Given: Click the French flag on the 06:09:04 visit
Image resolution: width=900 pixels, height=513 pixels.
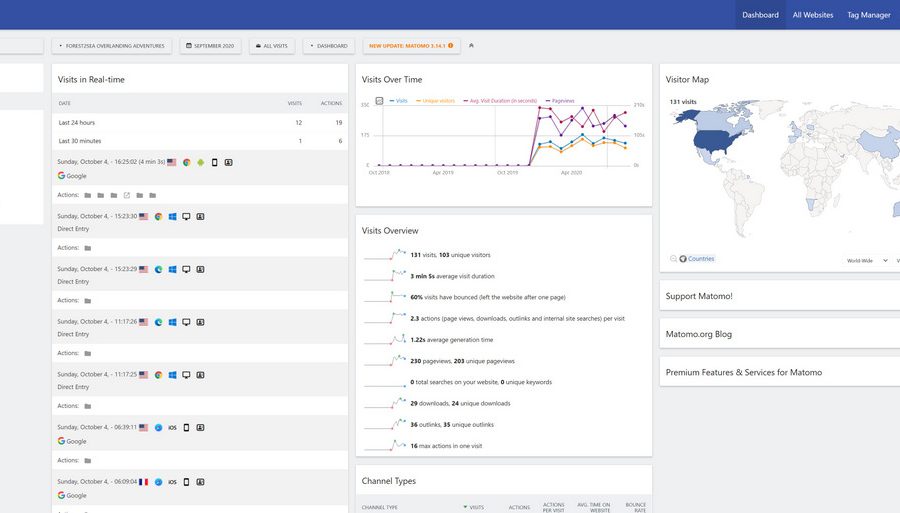Looking at the screenshot, I should [144, 482].
